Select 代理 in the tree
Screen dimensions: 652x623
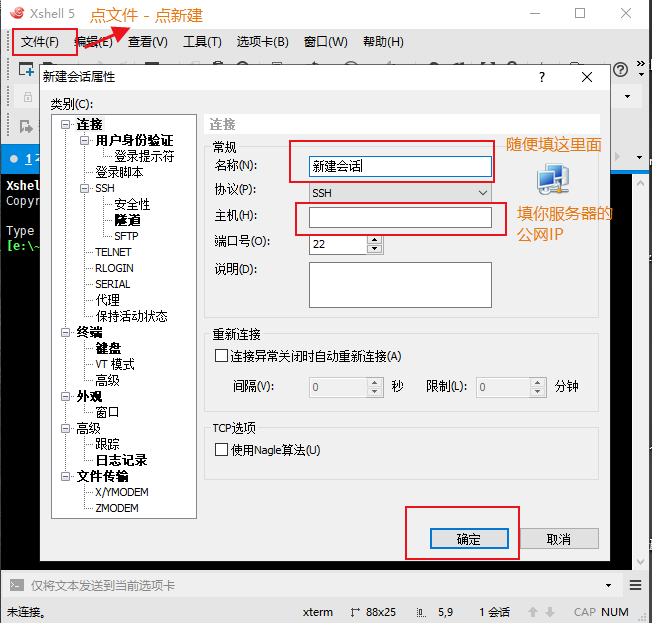tap(107, 300)
